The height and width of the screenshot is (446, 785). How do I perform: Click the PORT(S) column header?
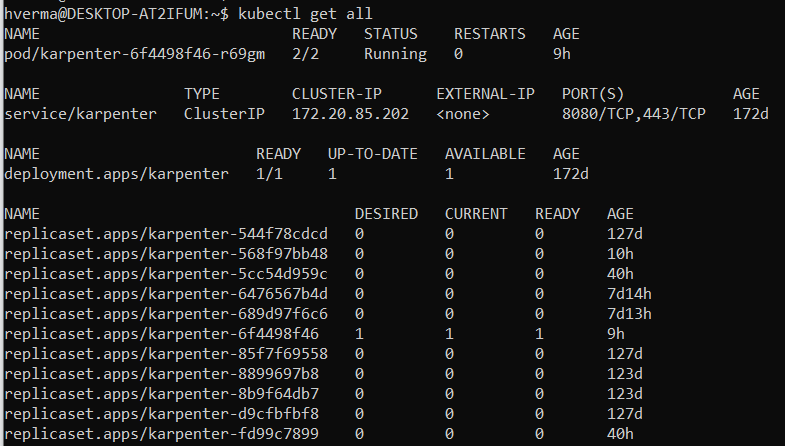pos(593,94)
